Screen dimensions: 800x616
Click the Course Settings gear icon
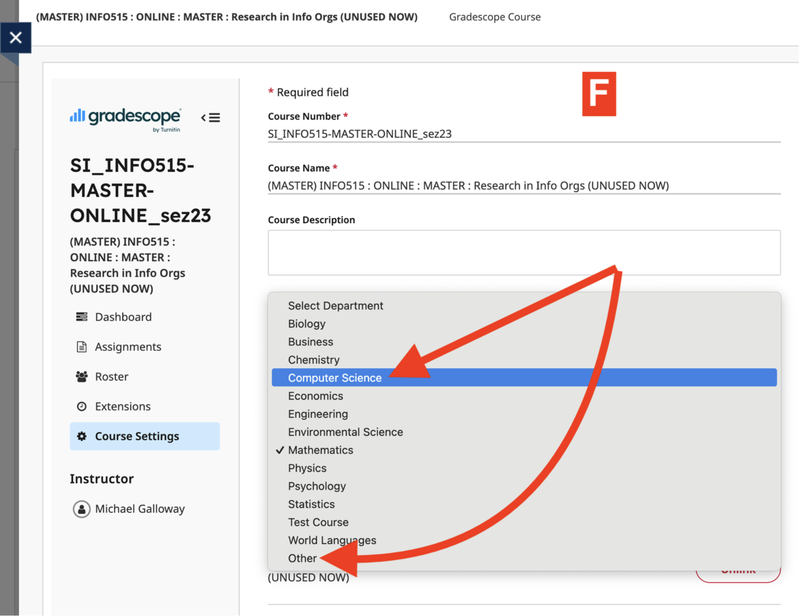coord(82,437)
